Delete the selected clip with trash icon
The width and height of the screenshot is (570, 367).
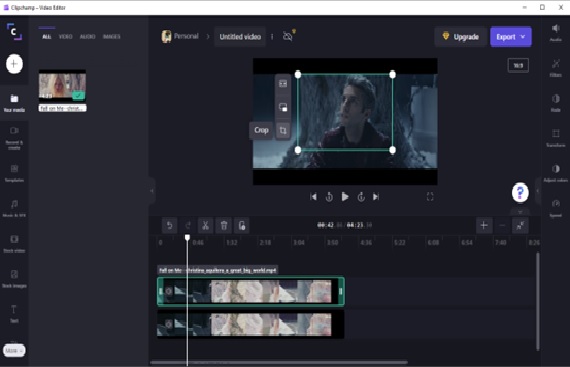point(224,226)
